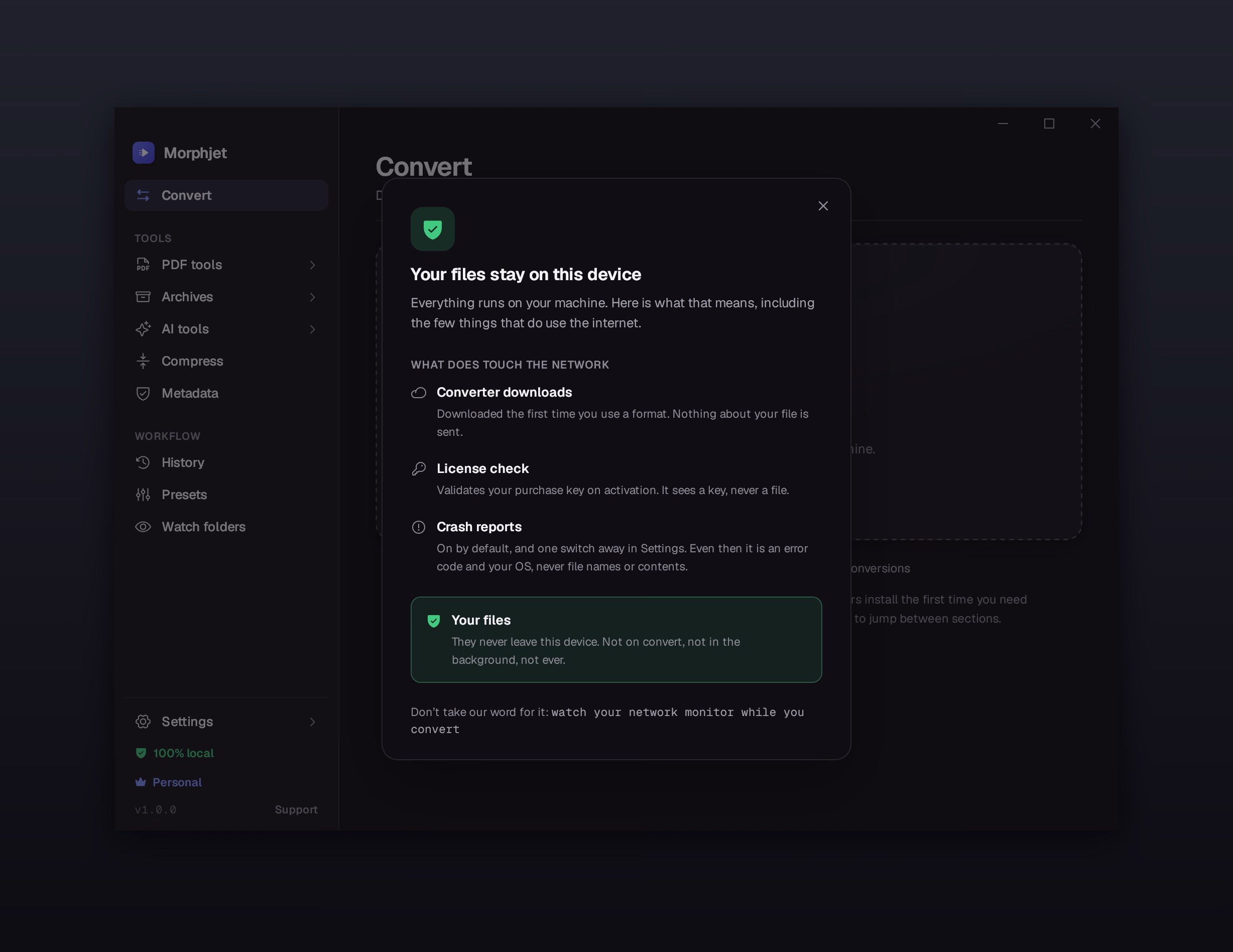Click the 'Crash reports' title

(479, 527)
